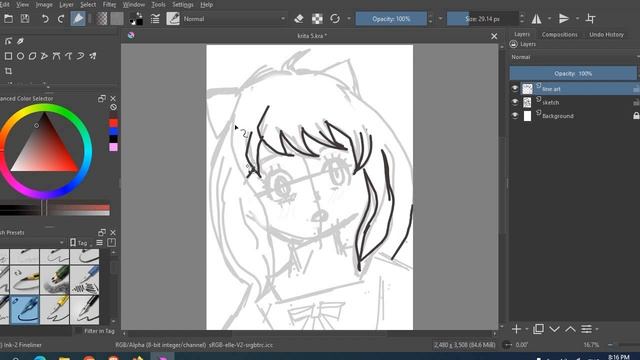Viewport: 640px width, 360px height.
Task: Move layer up with the up chevron
Action: [x=570, y=329]
